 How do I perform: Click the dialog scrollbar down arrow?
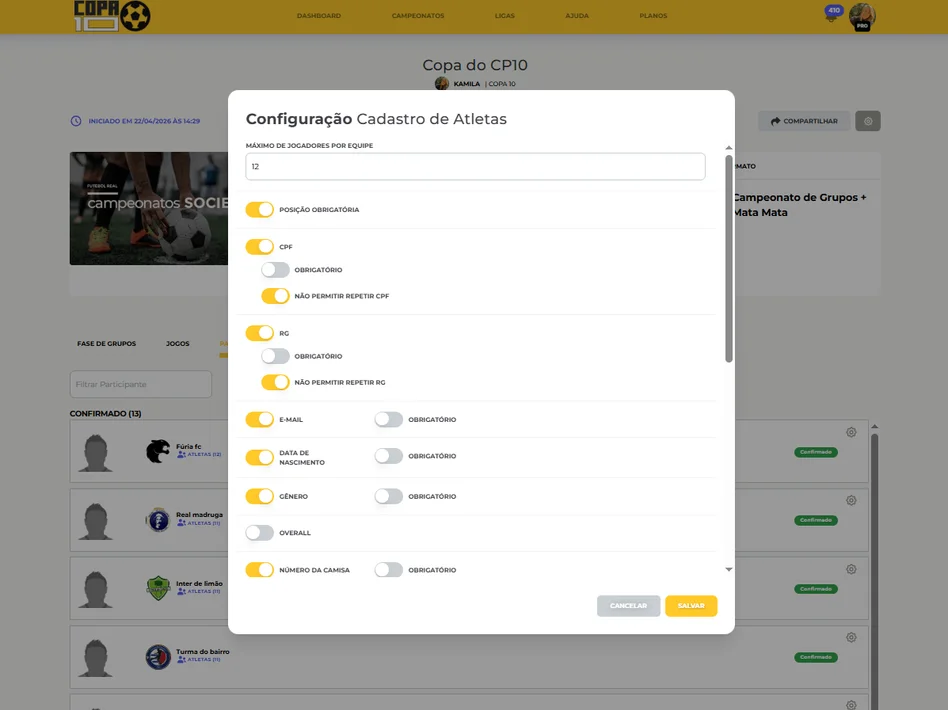point(729,569)
